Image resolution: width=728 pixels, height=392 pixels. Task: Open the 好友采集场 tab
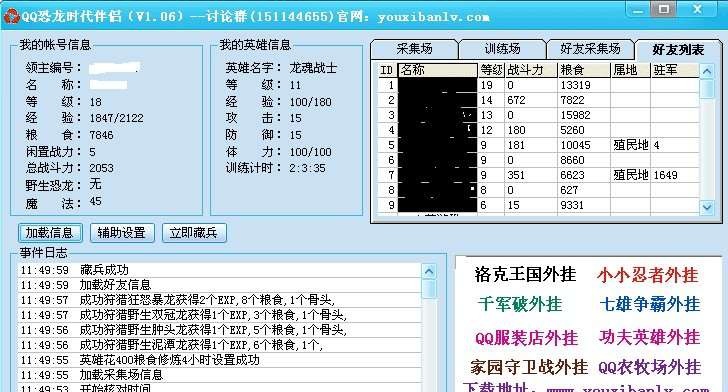pyautogui.click(x=590, y=49)
